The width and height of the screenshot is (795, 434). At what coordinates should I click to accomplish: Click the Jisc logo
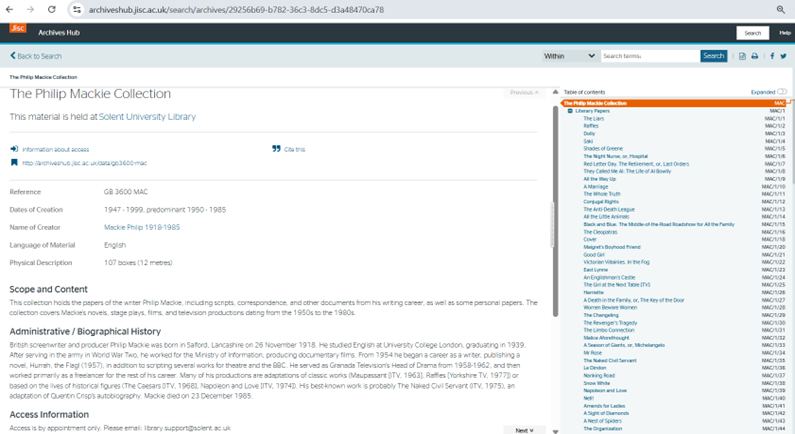(18, 28)
